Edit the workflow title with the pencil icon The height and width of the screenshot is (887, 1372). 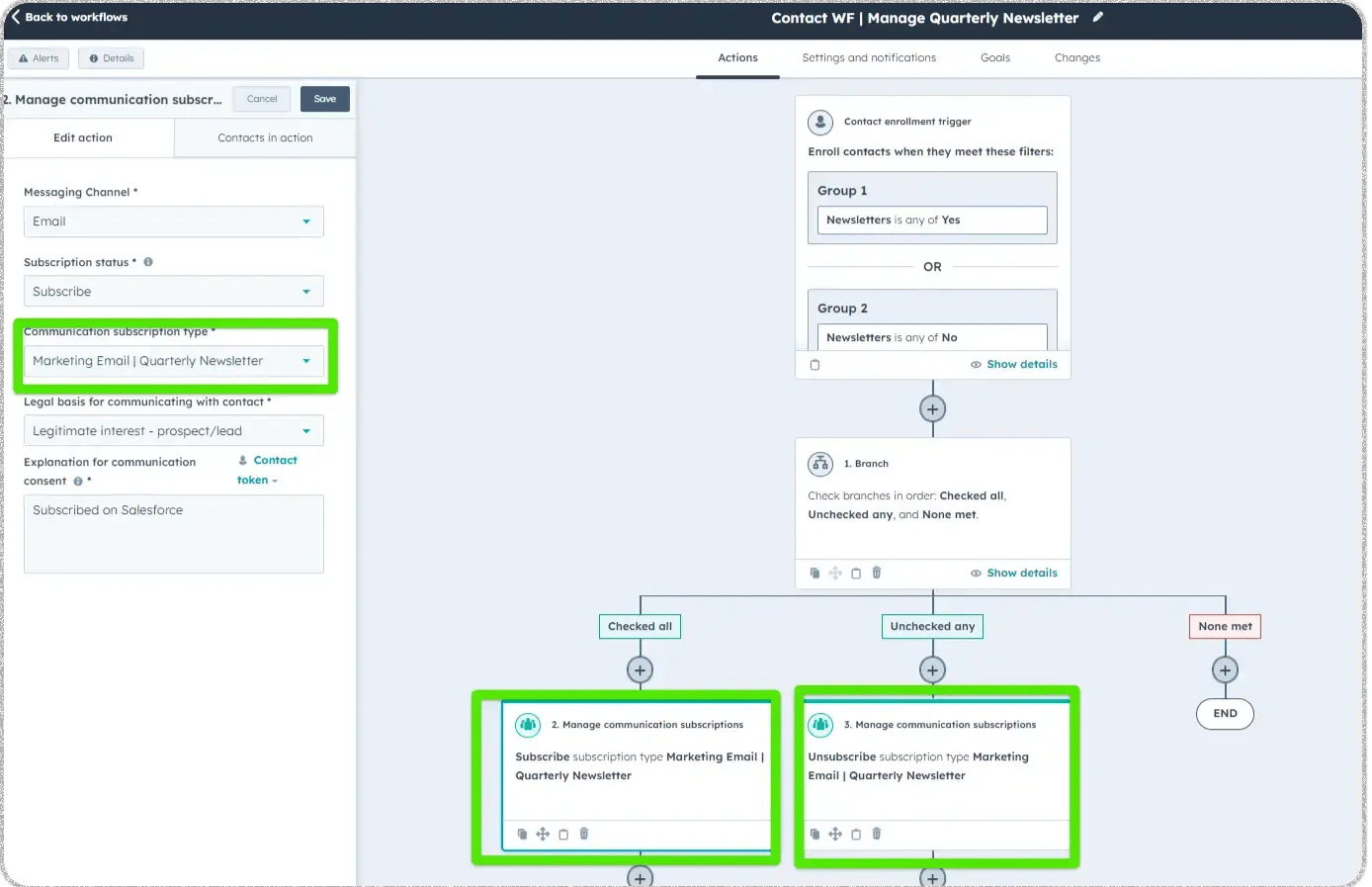(1099, 18)
